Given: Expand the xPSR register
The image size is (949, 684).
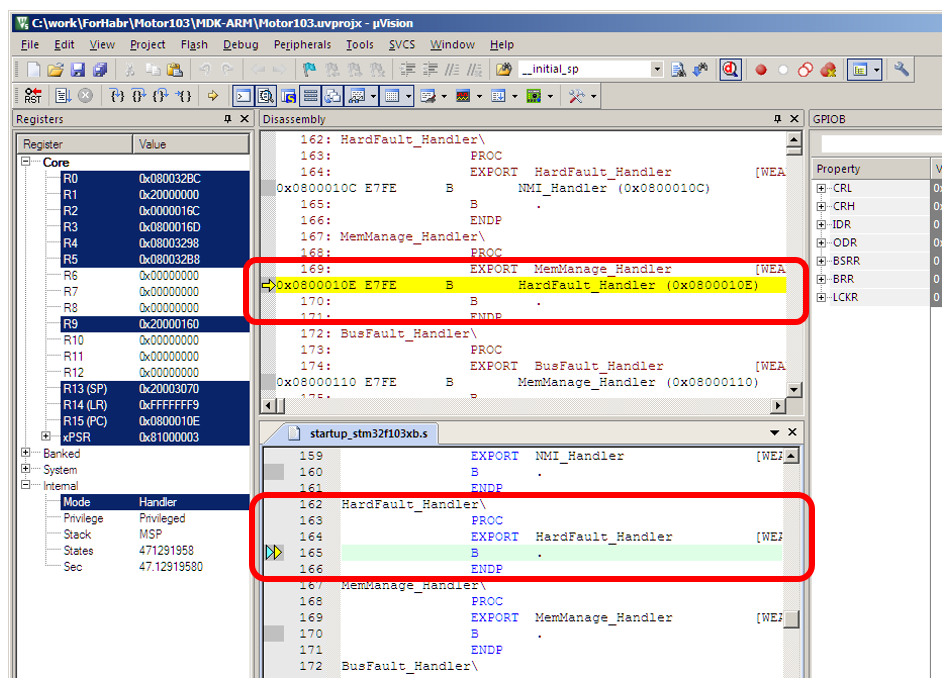Looking at the screenshot, I should 45,436.
